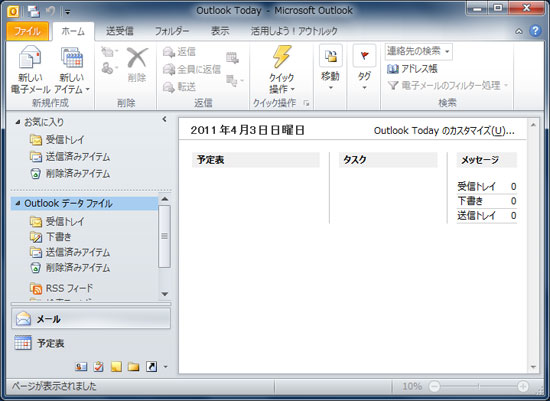The width and height of the screenshot is (550, 401).
Task: Open 削除済みアイテム under Outlook データ ファイル
Action: pyautogui.click(x=70, y=268)
